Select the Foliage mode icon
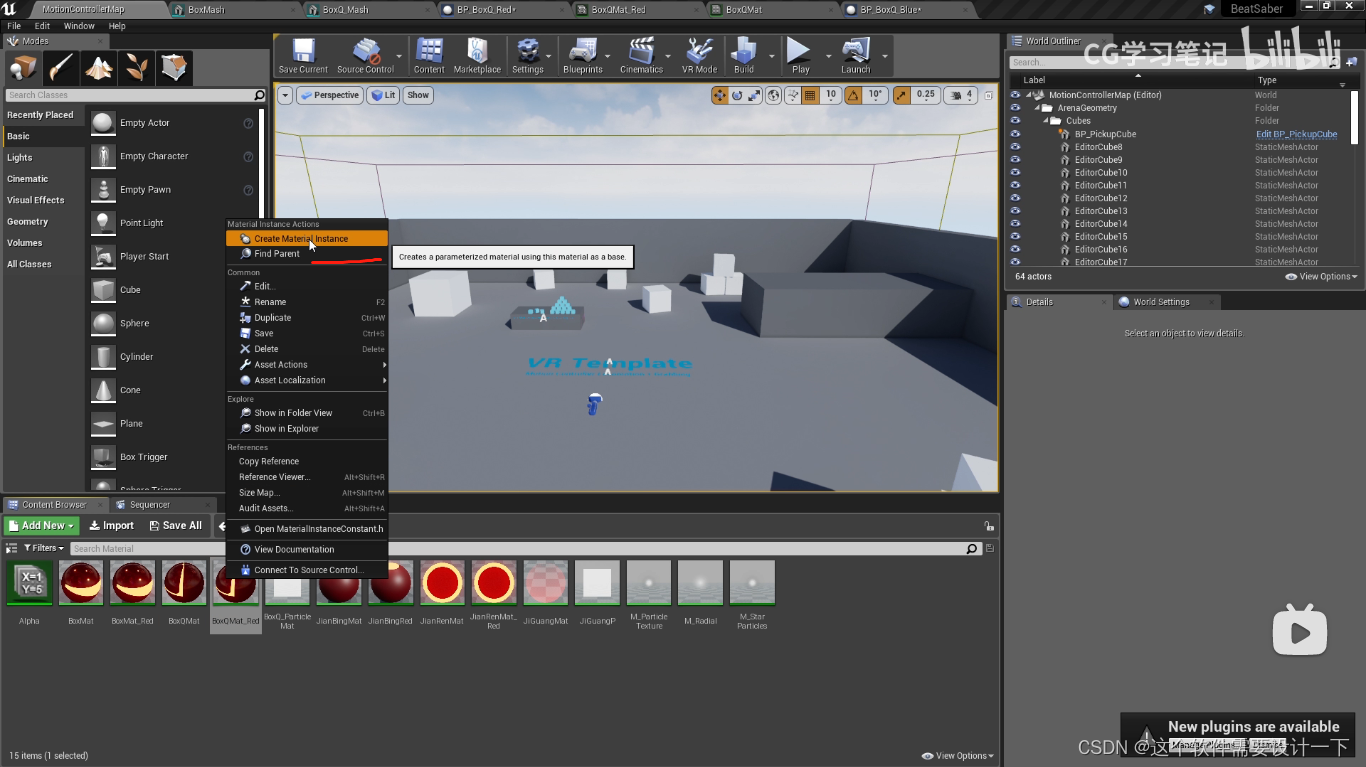Image resolution: width=1366 pixels, height=767 pixels. [x=136, y=67]
